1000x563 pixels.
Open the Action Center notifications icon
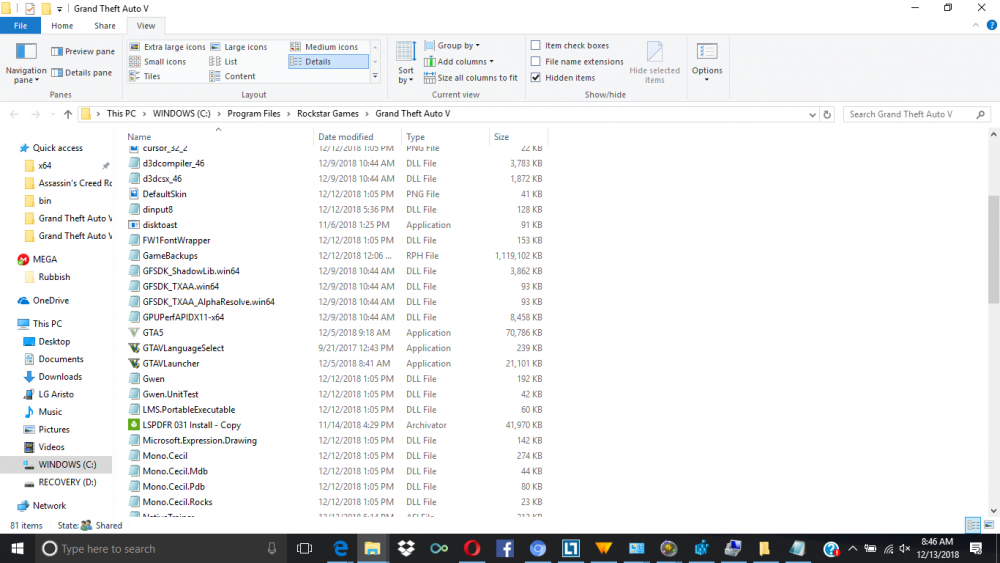(x=976, y=548)
